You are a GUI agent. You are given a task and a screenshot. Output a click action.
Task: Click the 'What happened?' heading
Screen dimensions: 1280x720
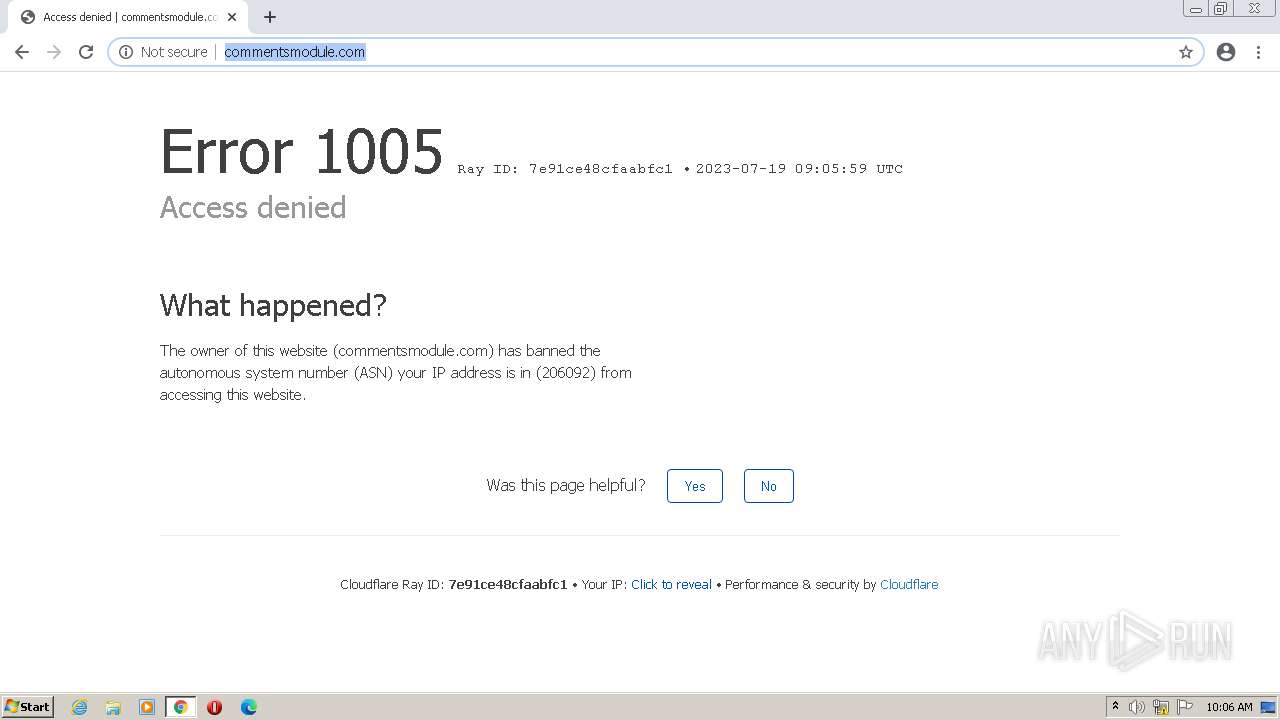point(273,305)
